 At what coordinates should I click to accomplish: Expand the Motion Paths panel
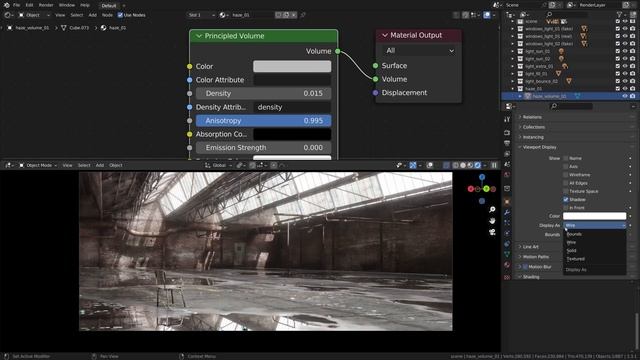[536, 257]
